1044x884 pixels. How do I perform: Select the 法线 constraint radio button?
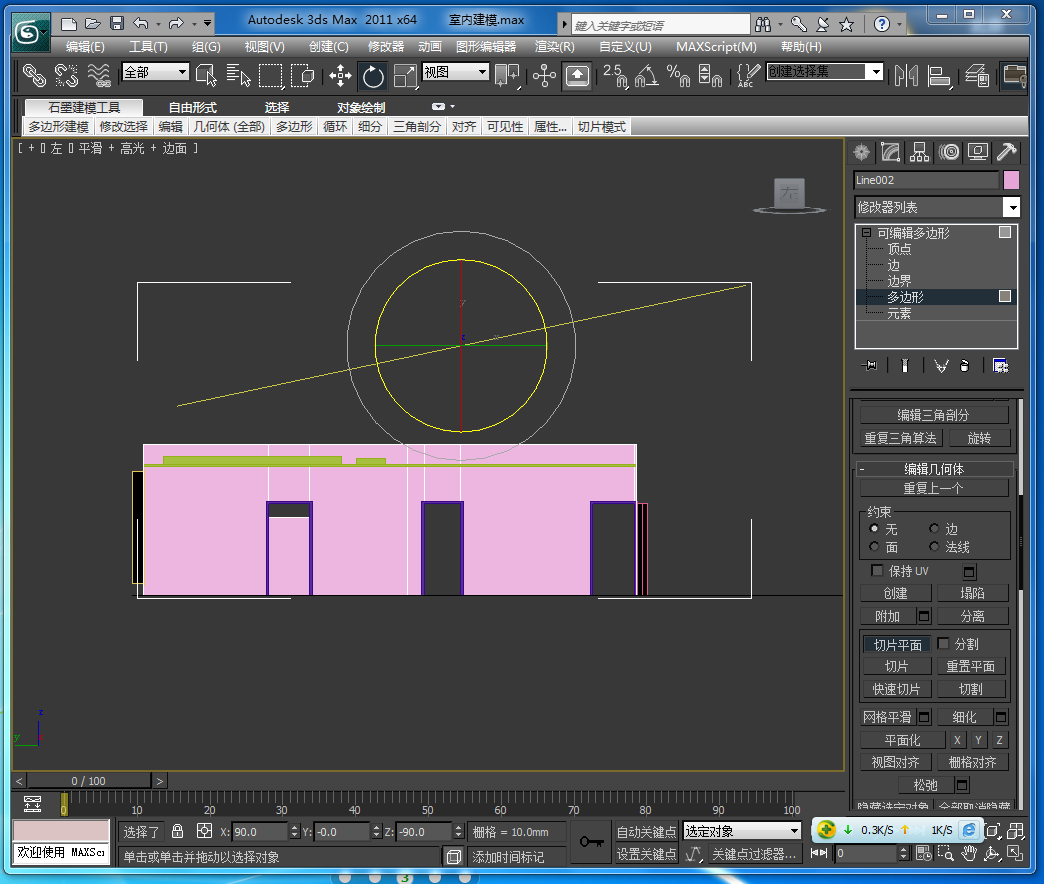934,547
